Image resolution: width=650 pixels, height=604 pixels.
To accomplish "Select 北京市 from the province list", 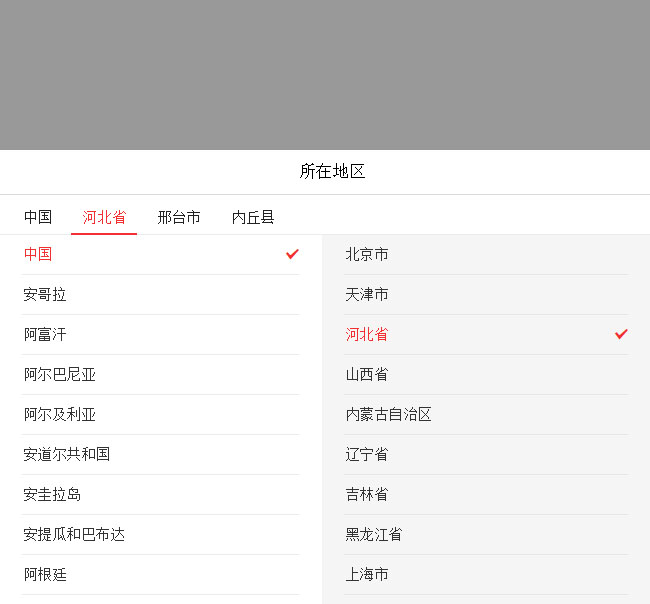I will coord(367,254).
